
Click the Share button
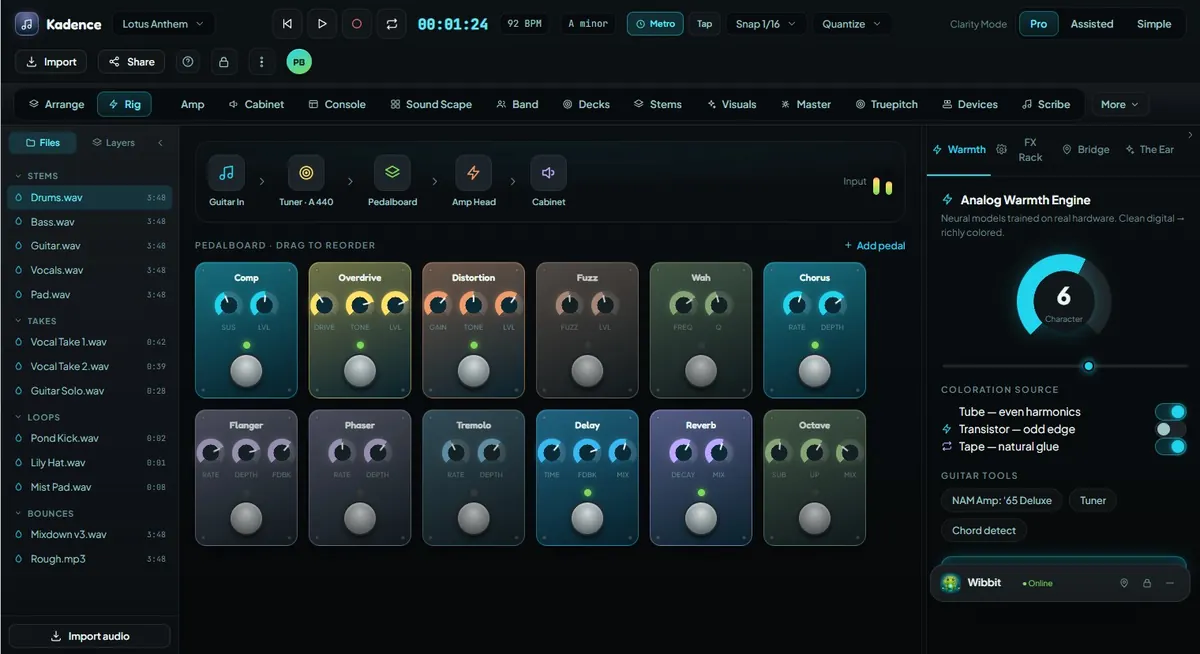click(132, 62)
